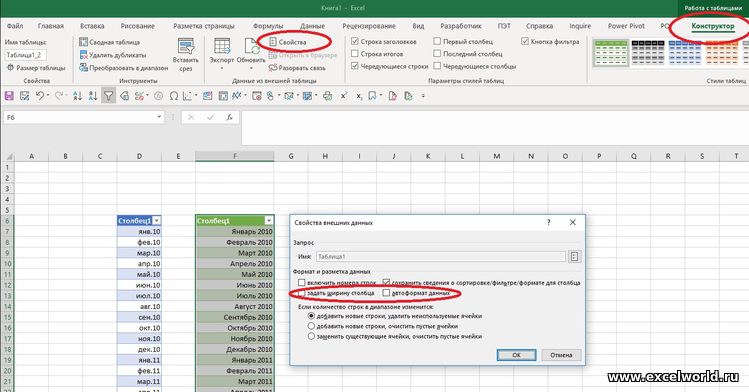This screenshot has width=749, height=392.
Task: Click the PDF export icon in toolbar
Action: pyautogui.click(x=393, y=96)
